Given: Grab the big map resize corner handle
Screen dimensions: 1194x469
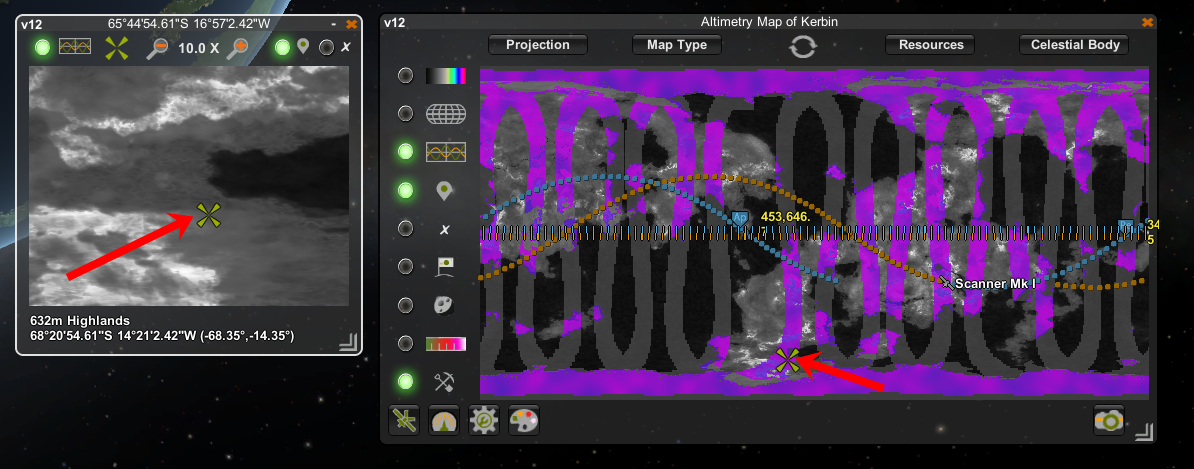Looking at the screenshot, I should tap(1144, 432).
